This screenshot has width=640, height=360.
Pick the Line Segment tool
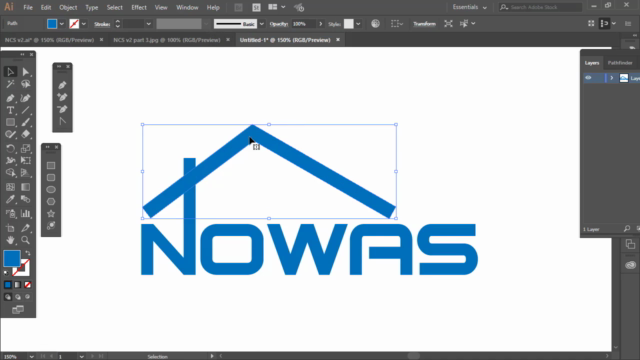pos(26,110)
